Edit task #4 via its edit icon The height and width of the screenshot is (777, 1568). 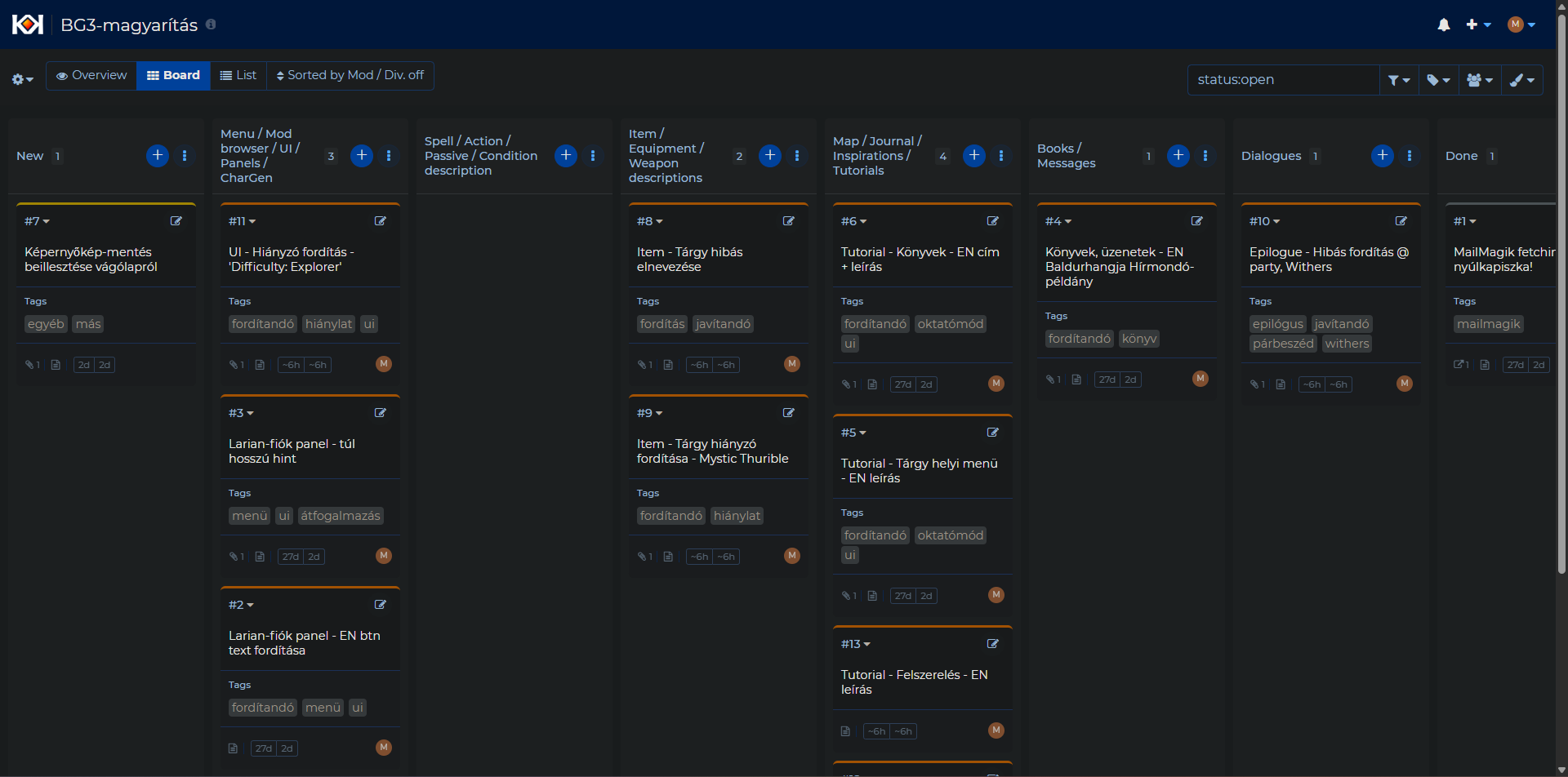1197,221
